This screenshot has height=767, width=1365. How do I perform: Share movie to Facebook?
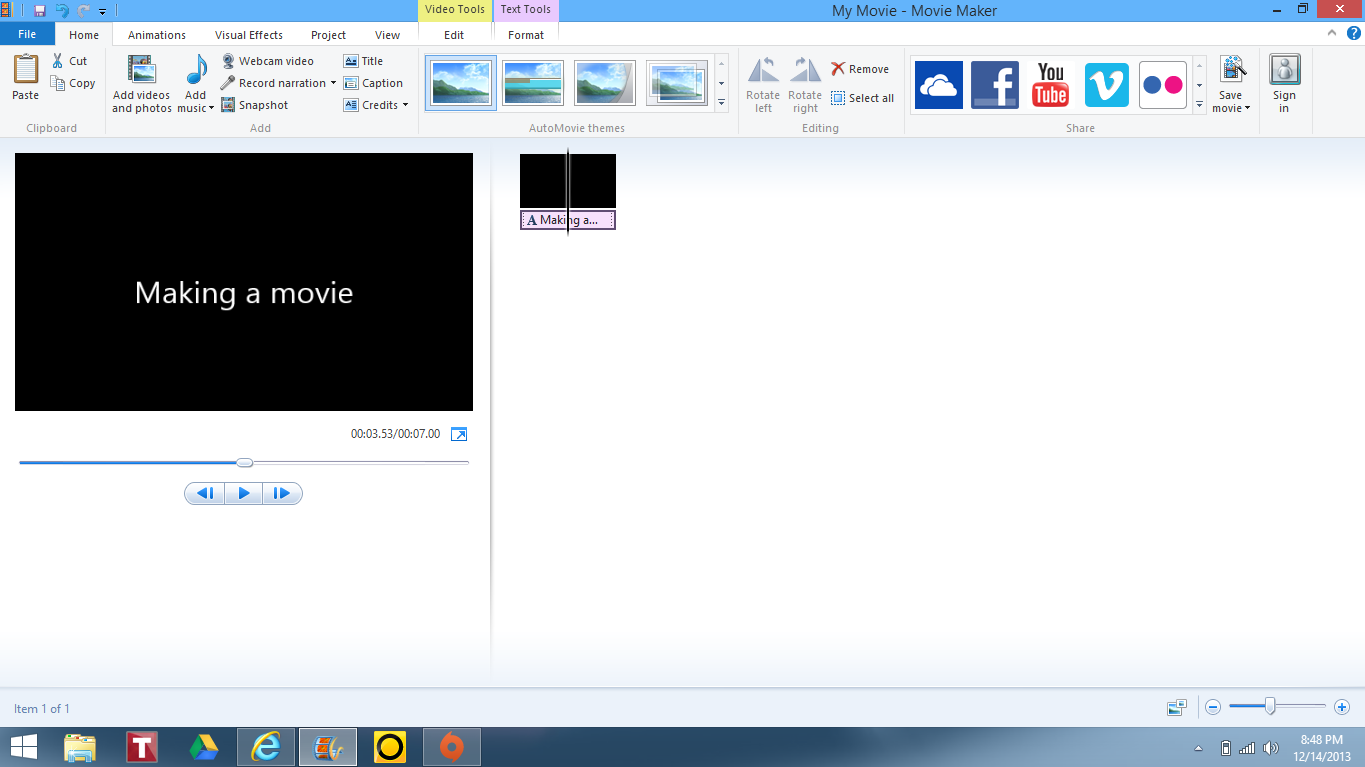pyautogui.click(x=995, y=85)
